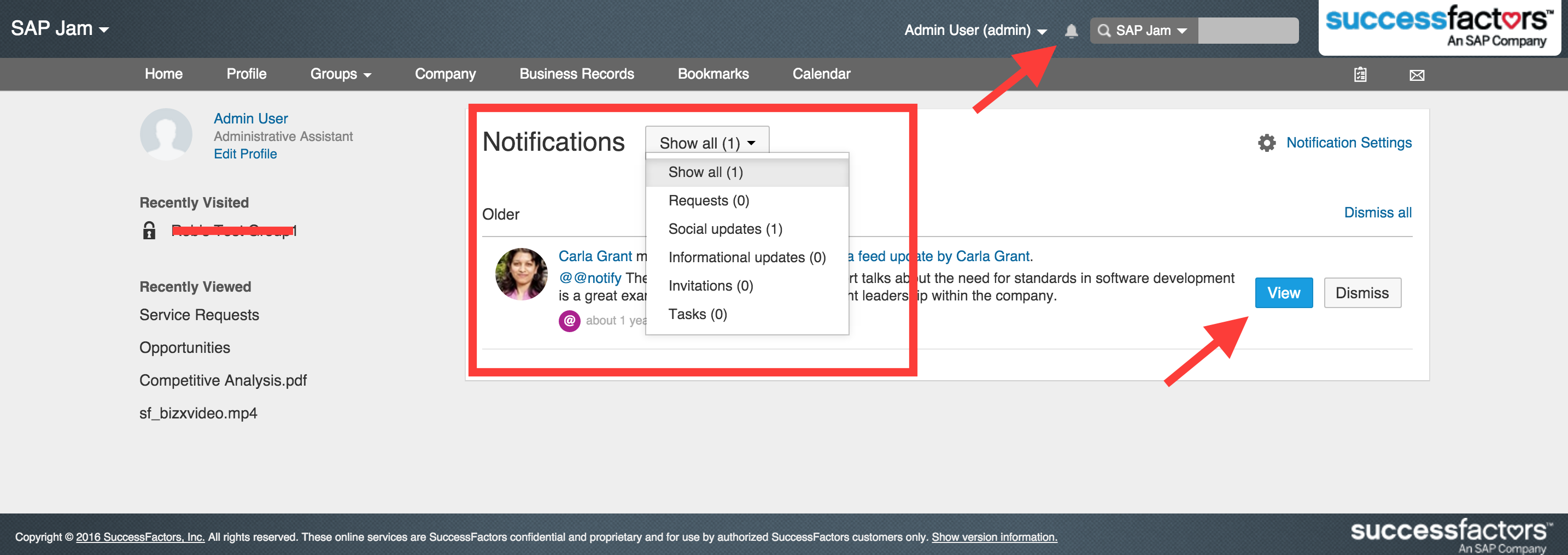Click the purple @ mention icon
The height and width of the screenshot is (555, 1568).
pos(569,320)
